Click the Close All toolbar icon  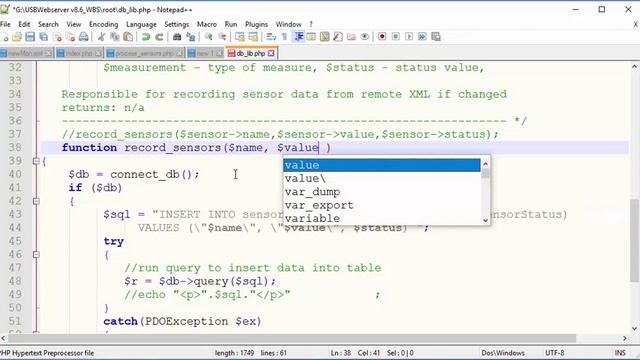coord(71,37)
